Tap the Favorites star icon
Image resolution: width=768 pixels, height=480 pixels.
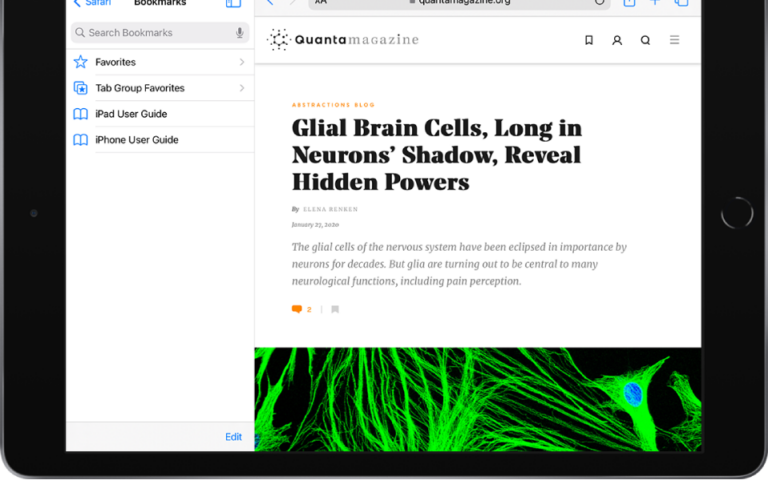click(80, 62)
